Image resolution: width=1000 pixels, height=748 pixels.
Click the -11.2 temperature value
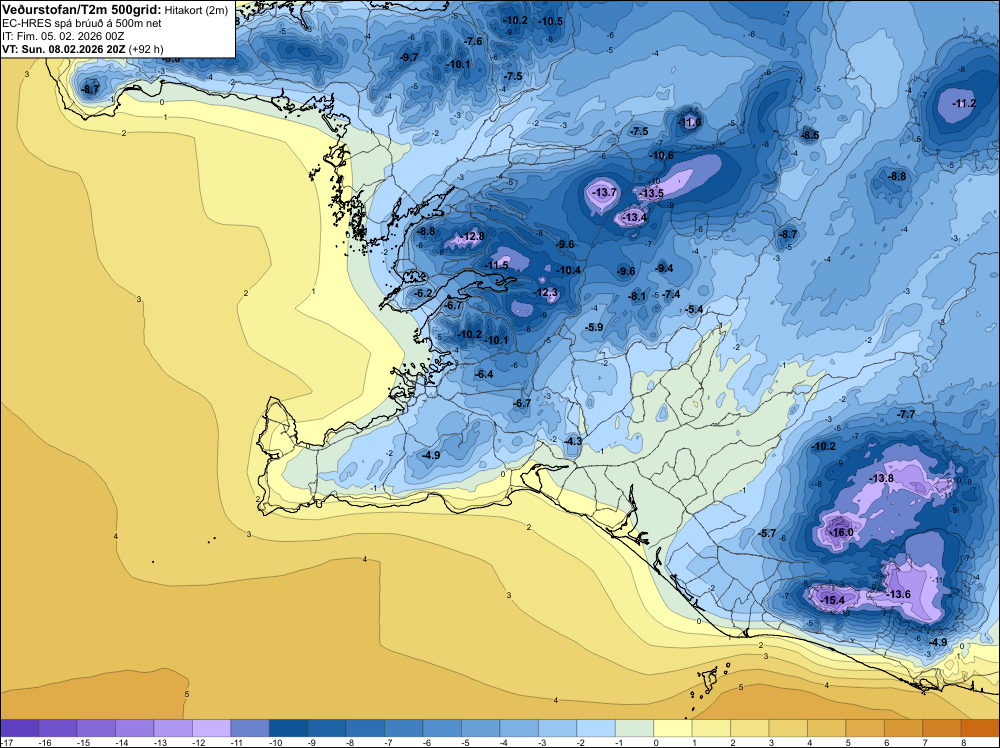click(964, 103)
